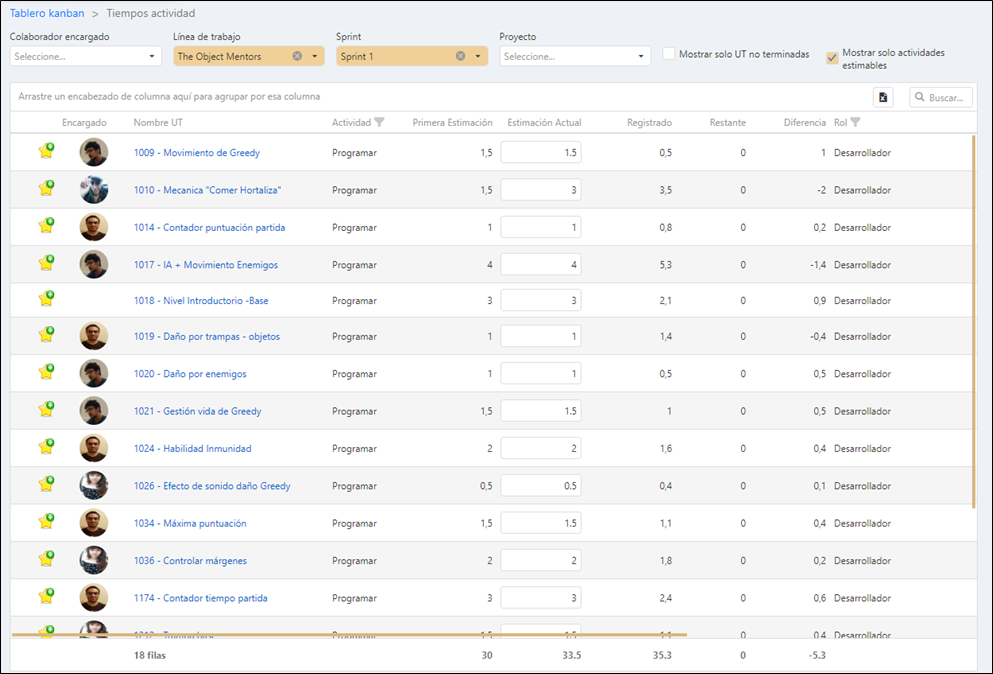The image size is (993, 674).
Task: Sort by Primera Estimación column header
Action: click(x=452, y=123)
